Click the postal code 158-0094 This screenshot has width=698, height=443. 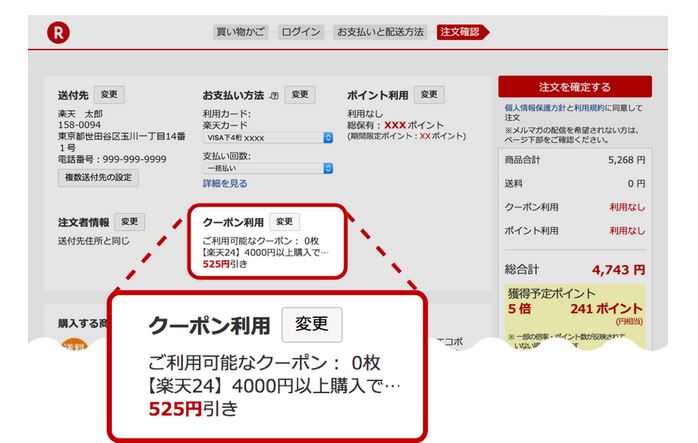pos(79,125)
